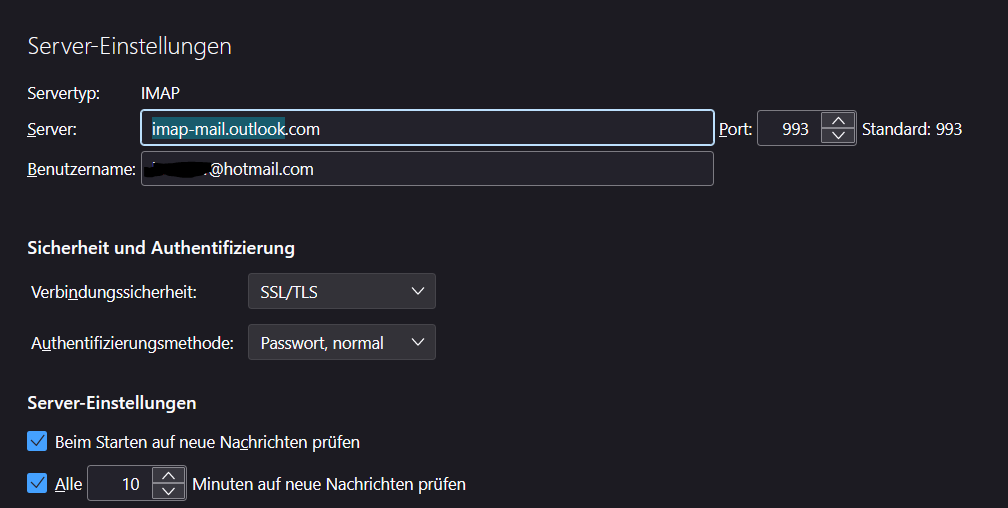Click the 'Verbindungssicherheit:' label
The width and height of the screenshot is (1008, 508).
point(114,292)
